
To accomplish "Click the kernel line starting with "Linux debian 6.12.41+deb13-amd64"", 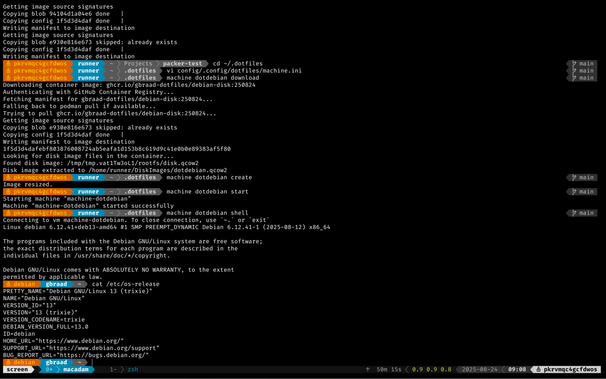I will point(167,227).
